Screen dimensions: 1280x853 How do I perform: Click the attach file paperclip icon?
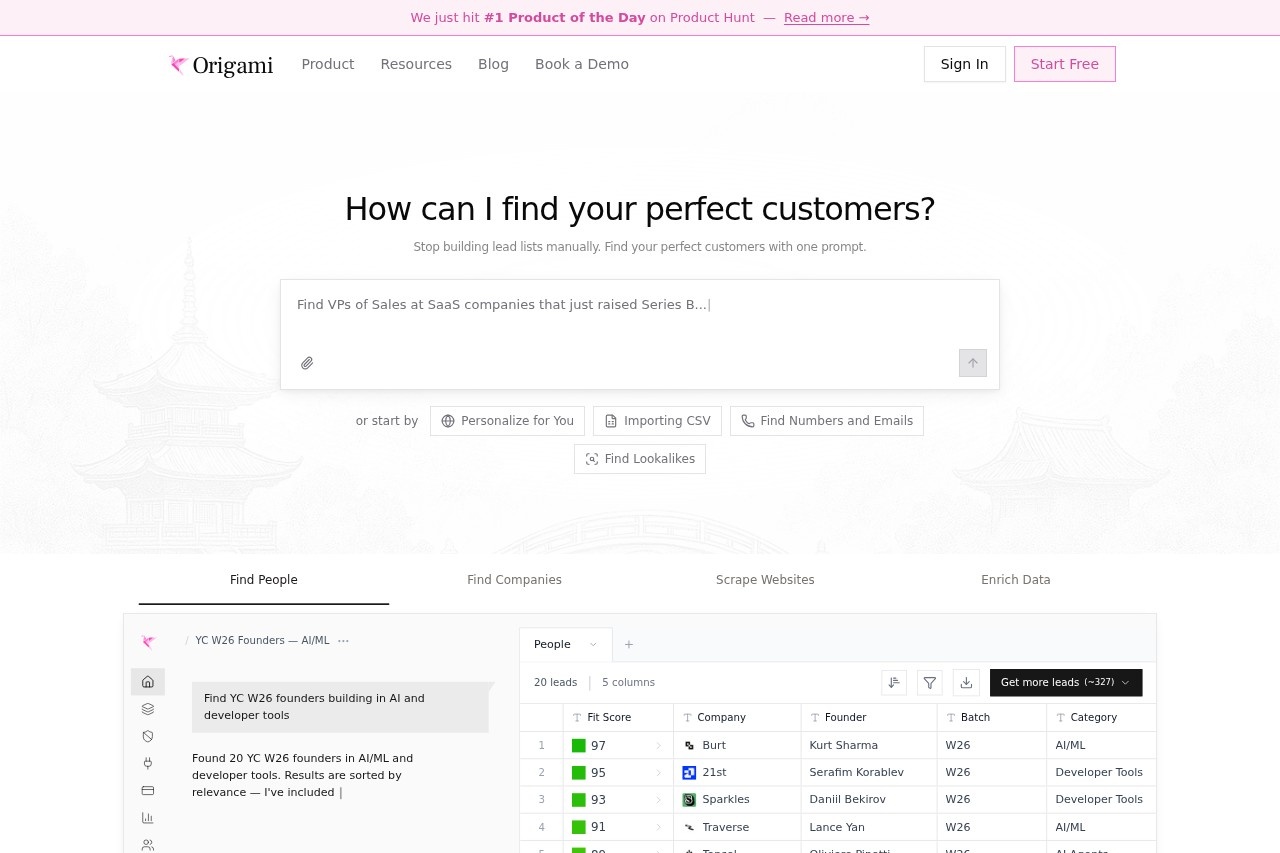(307, 363)
